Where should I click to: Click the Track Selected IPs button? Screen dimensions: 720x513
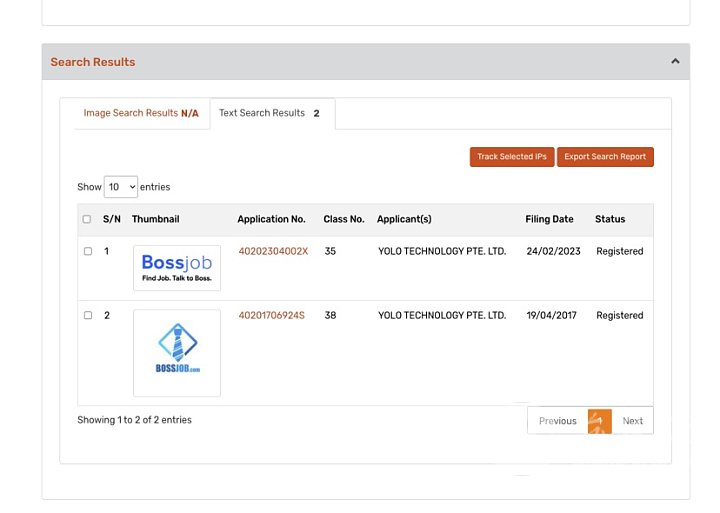tap(511, 157)
